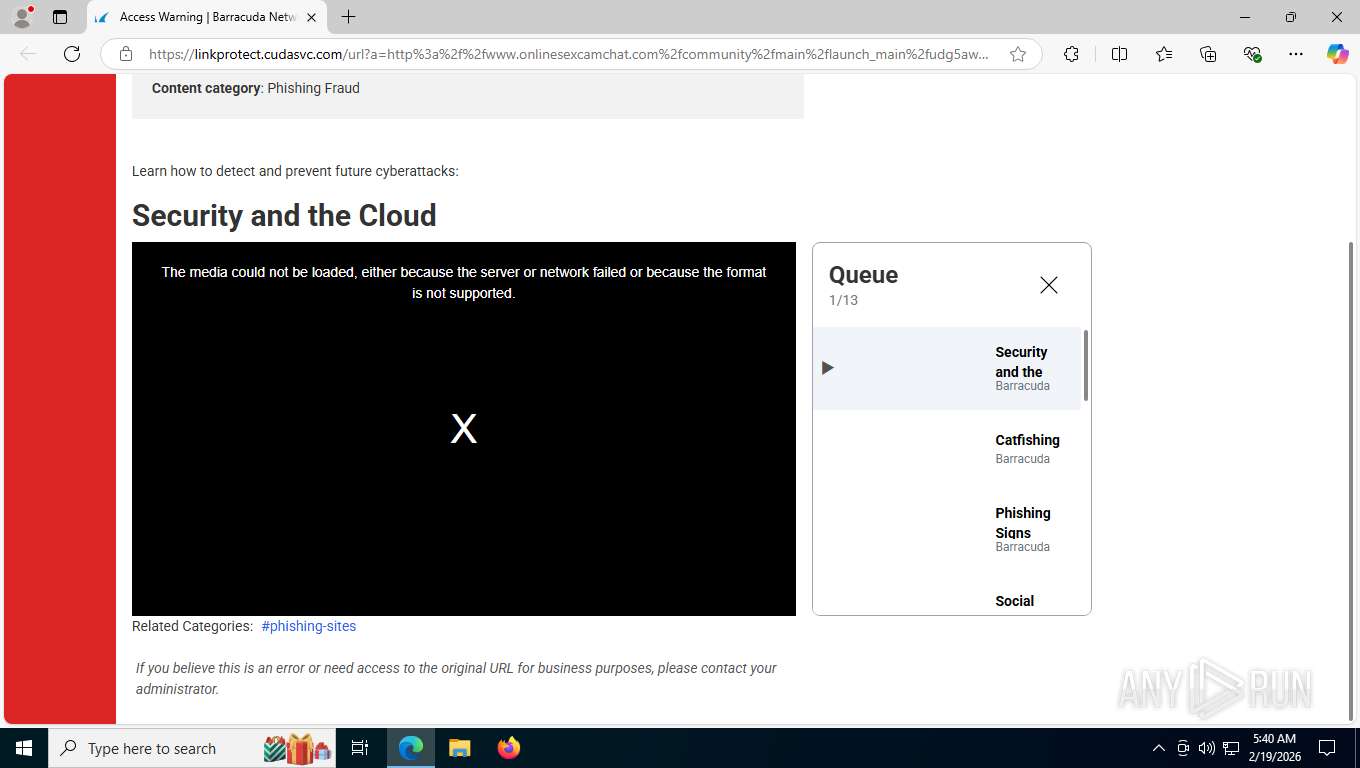This screenshot has height=768, width=1360.
Task: Play the Security and the Cloud queue item
Action: click(947, 368)
